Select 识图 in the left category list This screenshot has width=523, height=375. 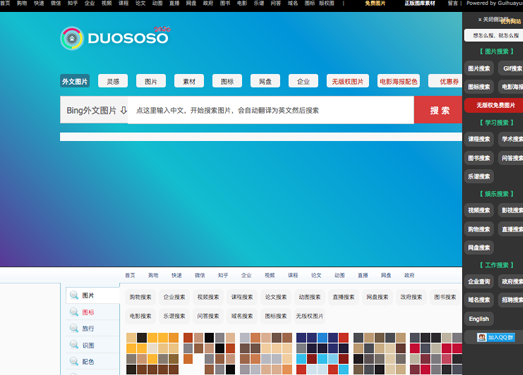click(x=88, y=345)
